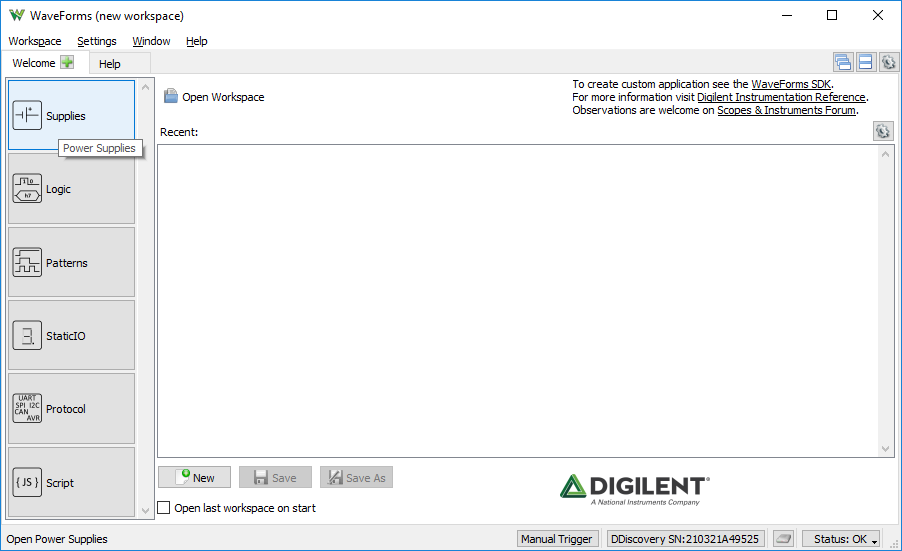Open Digilent Instrumentation Reference link
The width and height of the screenshot is (902, 551).
pyautogui.click(x=781, y=97)
